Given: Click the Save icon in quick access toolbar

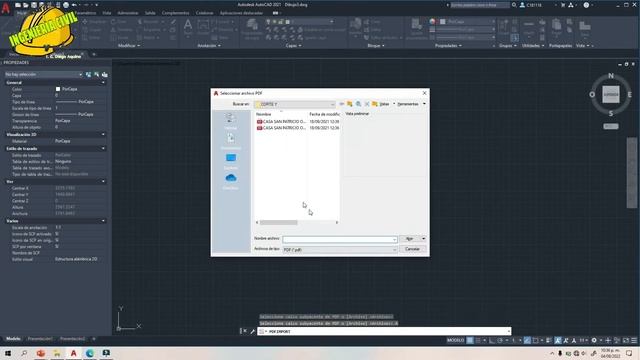Looking at the screenshot, I should coord(34,5).
